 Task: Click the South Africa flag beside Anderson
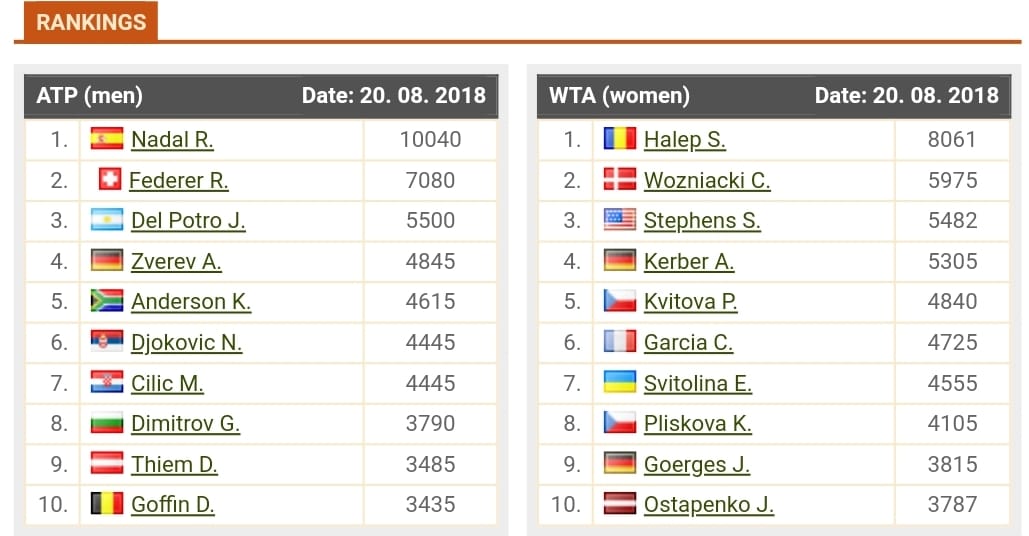[x=107, y=301]
